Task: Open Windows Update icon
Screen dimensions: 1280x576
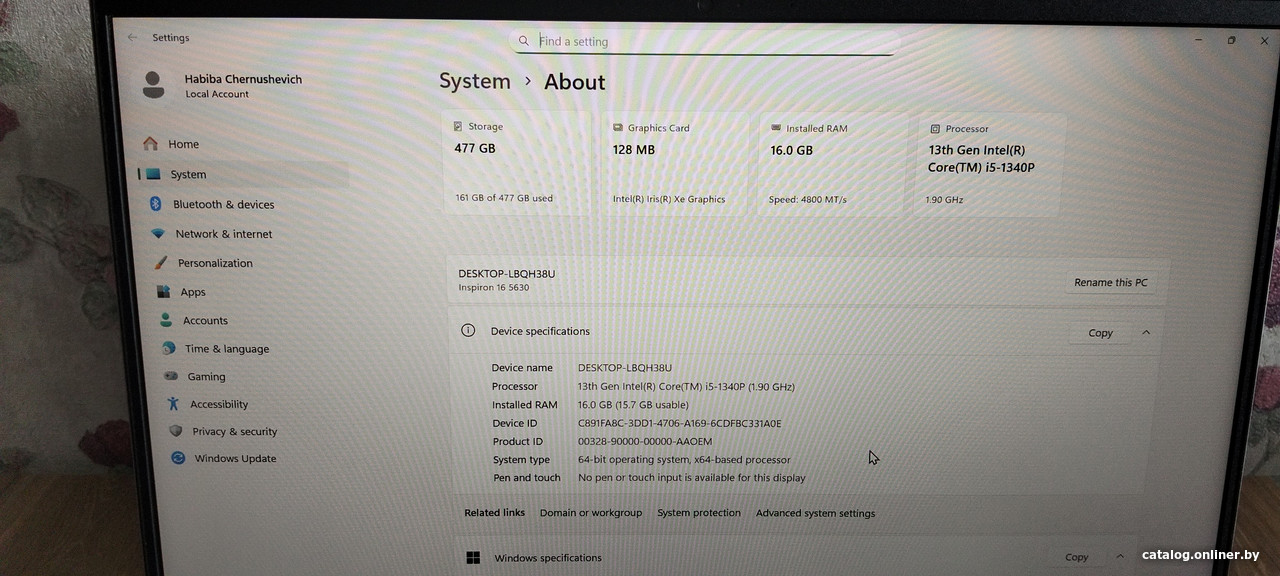Action: coord(178,458)
